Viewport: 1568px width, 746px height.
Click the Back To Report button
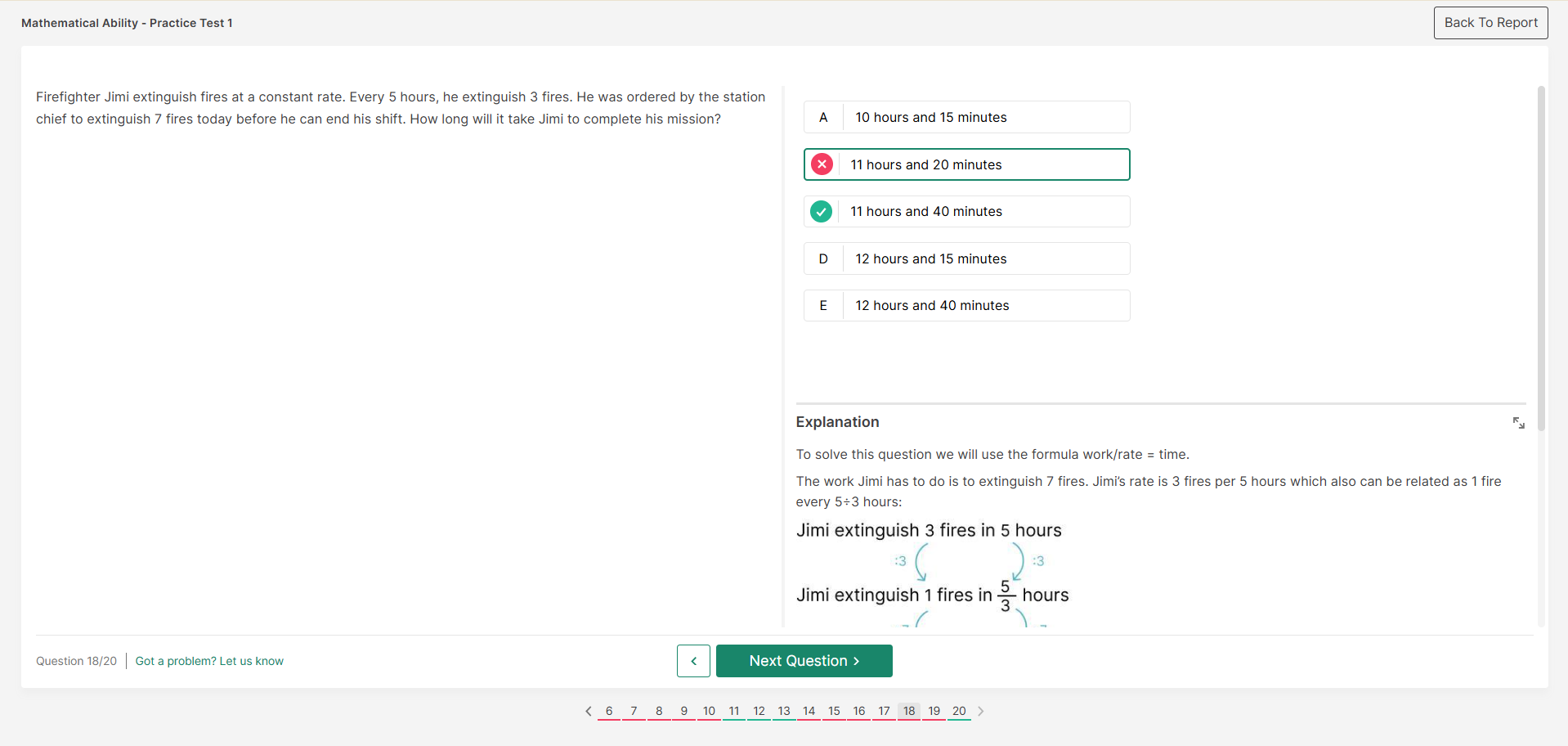[1490, 23]
